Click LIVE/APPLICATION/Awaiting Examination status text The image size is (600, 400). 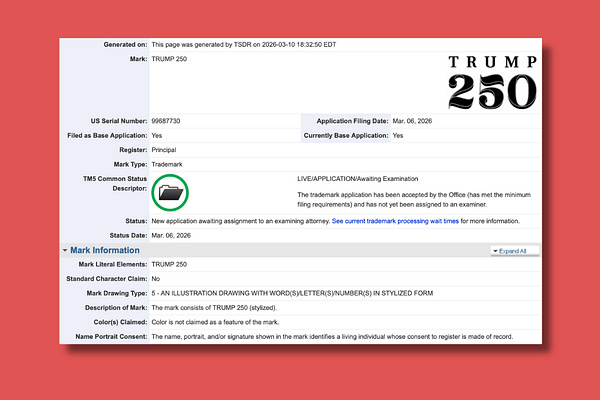pos(357,179)
